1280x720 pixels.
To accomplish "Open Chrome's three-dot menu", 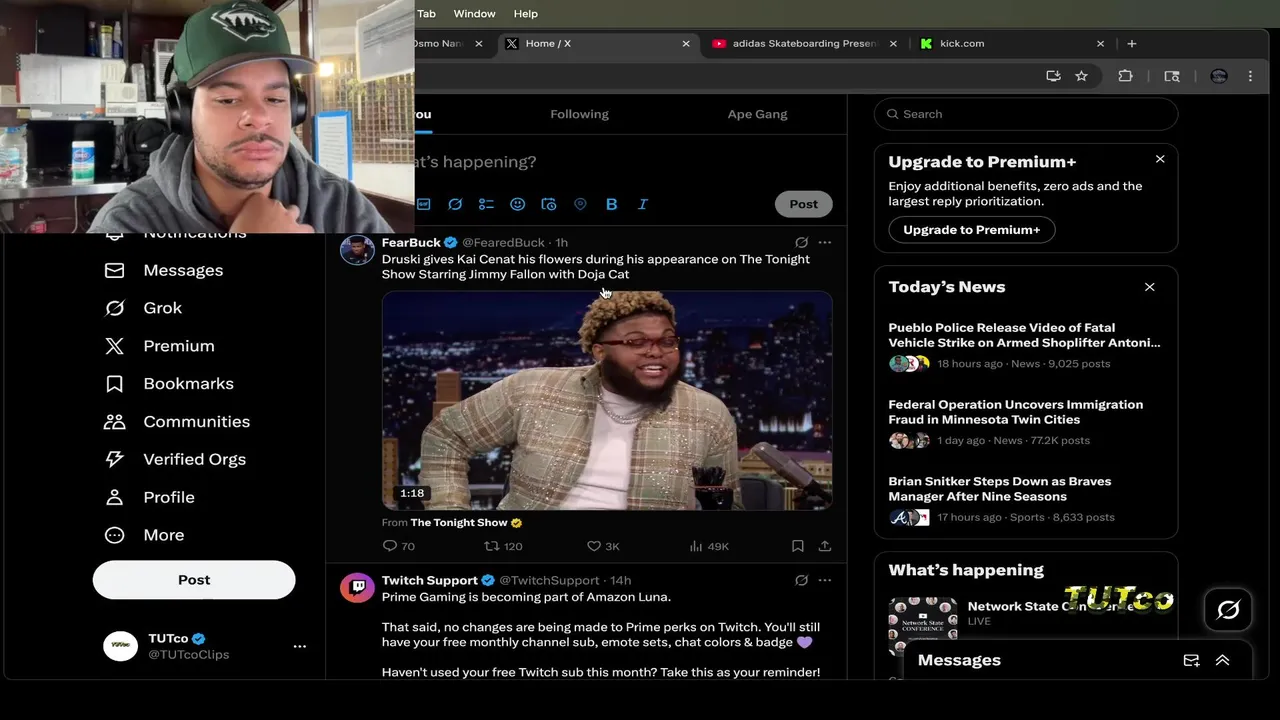I will point(1250,76).
